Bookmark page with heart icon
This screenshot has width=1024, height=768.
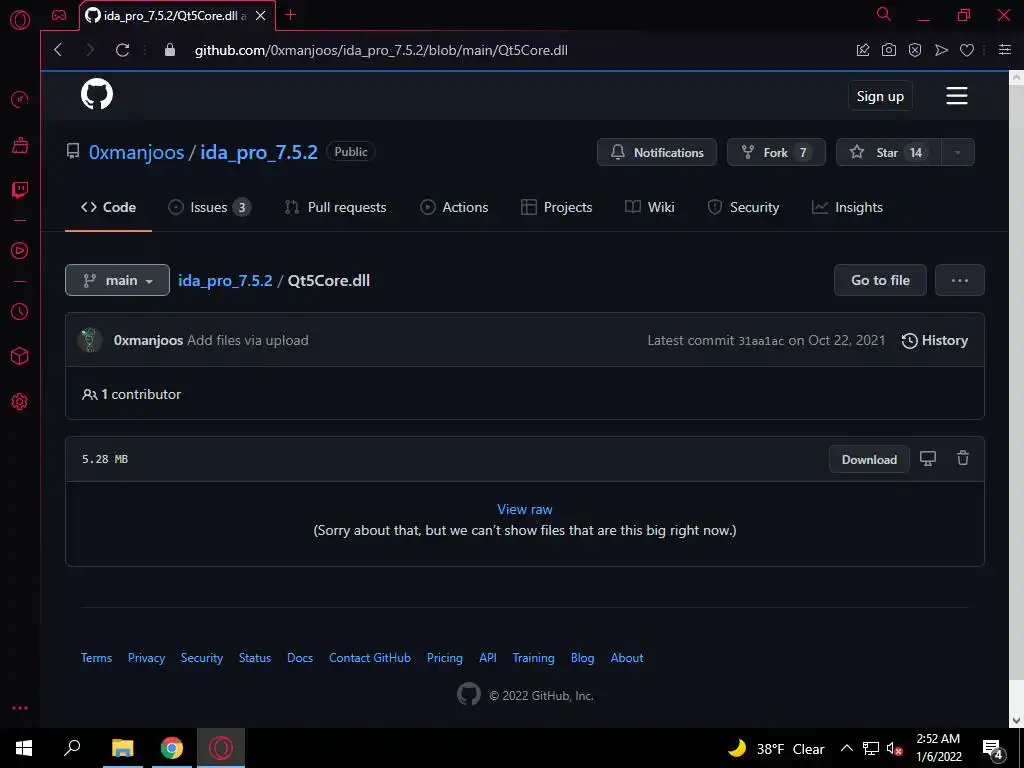click(x=967, y=50)
